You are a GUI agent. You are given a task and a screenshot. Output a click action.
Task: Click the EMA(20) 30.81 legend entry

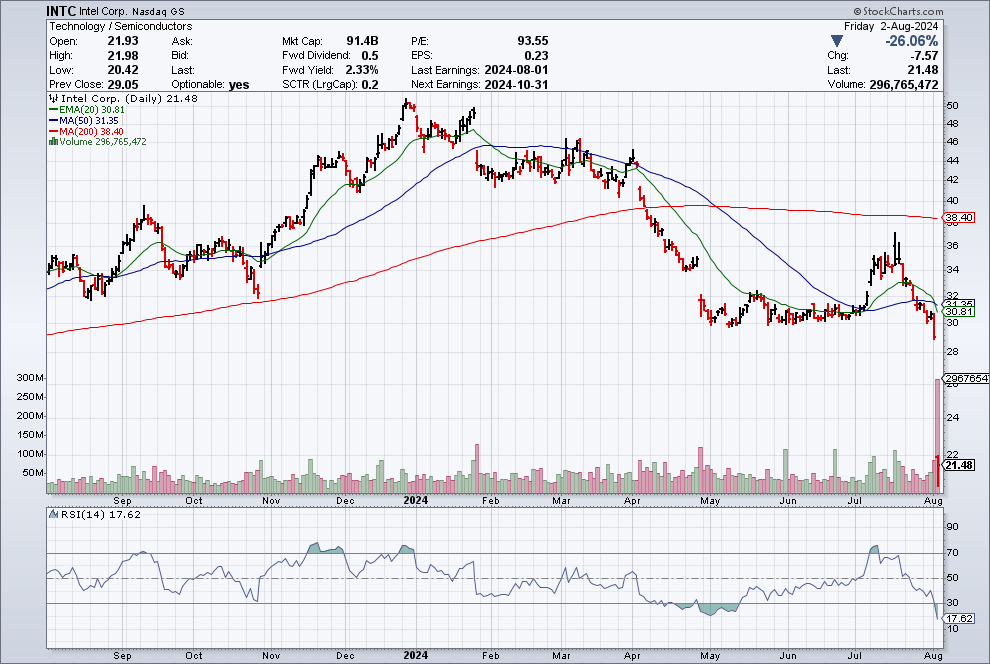pos(86,109)
